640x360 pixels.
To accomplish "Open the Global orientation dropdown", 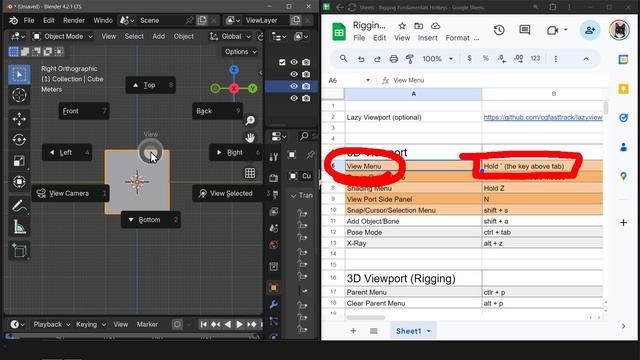I will (x=231, y=36).
